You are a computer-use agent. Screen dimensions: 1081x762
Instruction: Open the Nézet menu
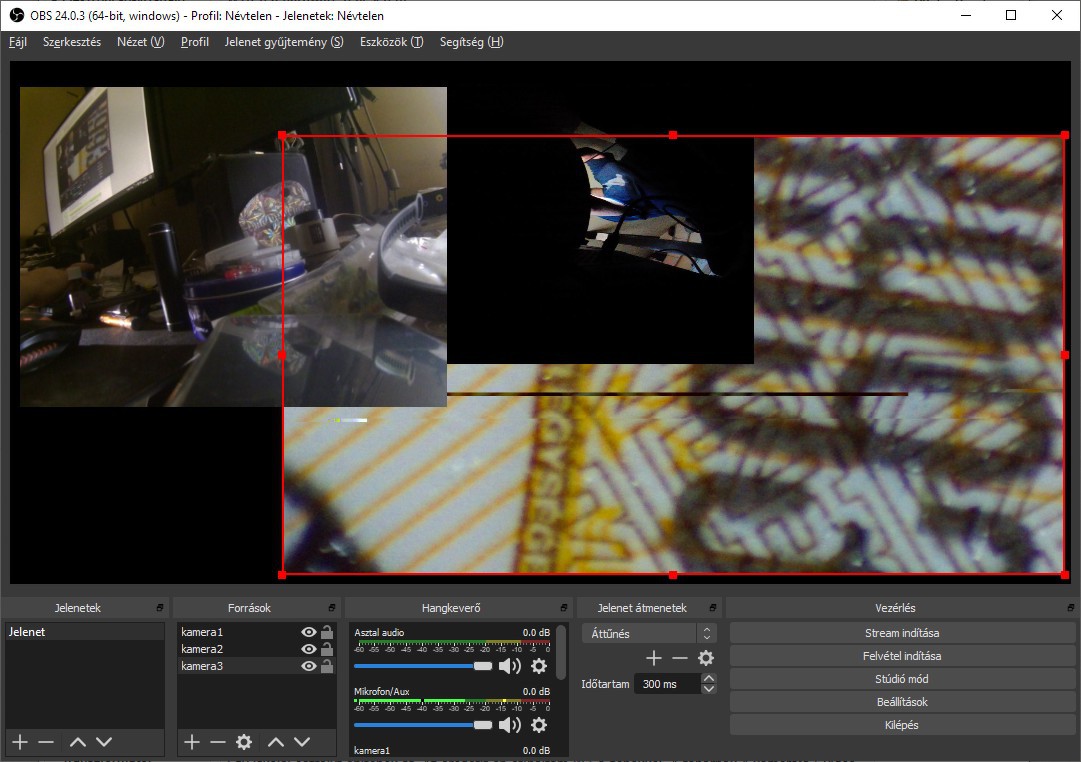141,42
